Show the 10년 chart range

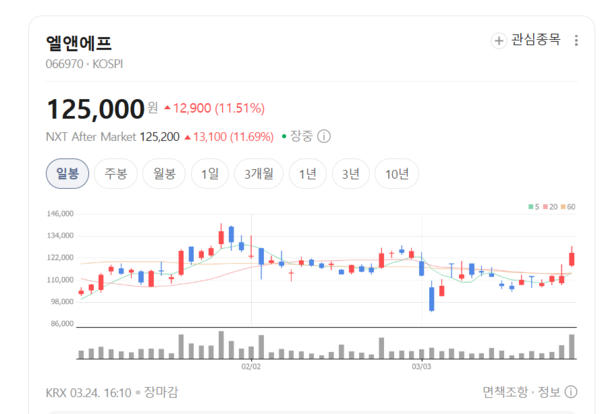tap(396, 174)
